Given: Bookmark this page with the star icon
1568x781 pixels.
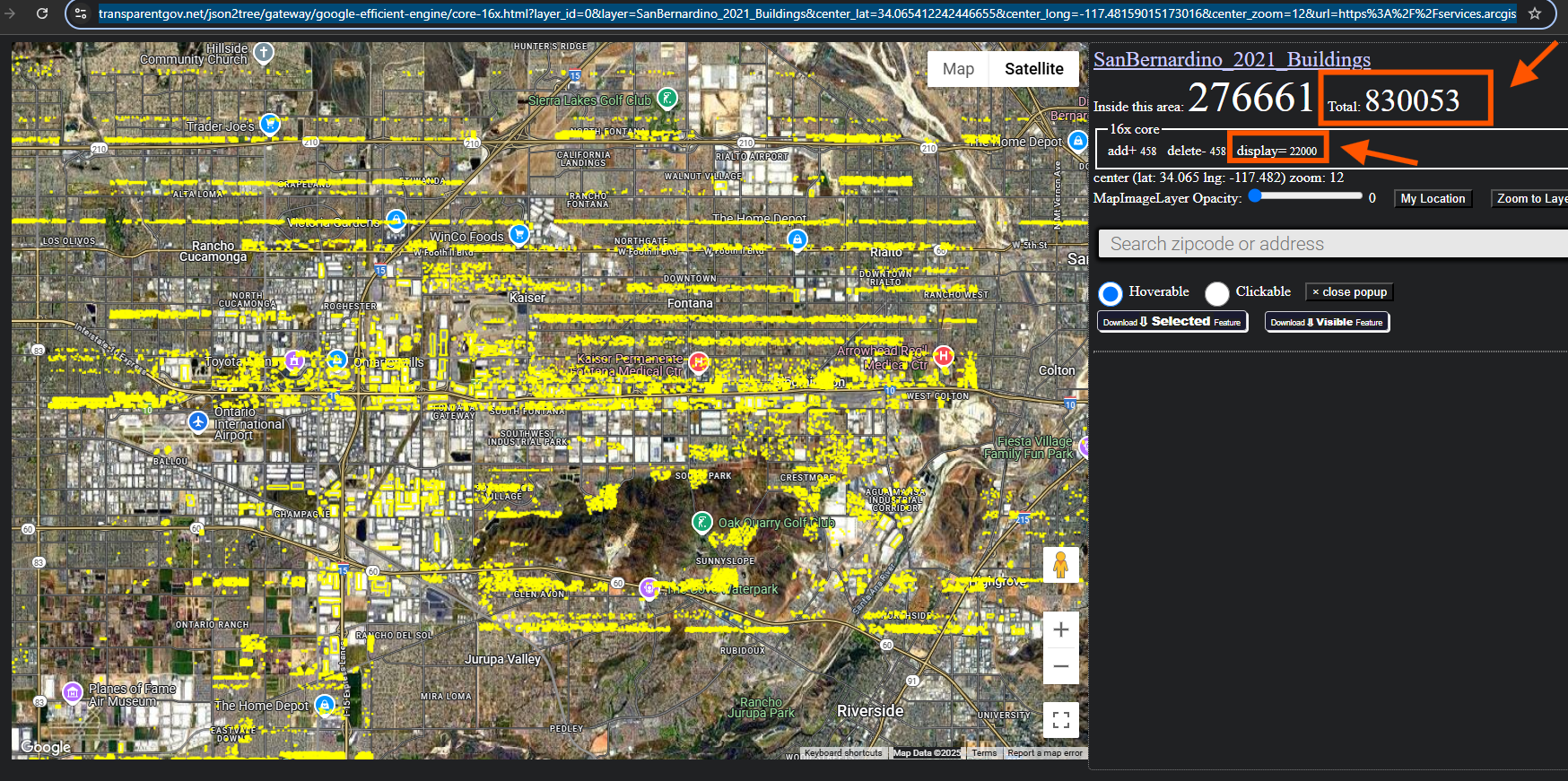Looking at the screenshot, I should click(x=1535, y=13).
